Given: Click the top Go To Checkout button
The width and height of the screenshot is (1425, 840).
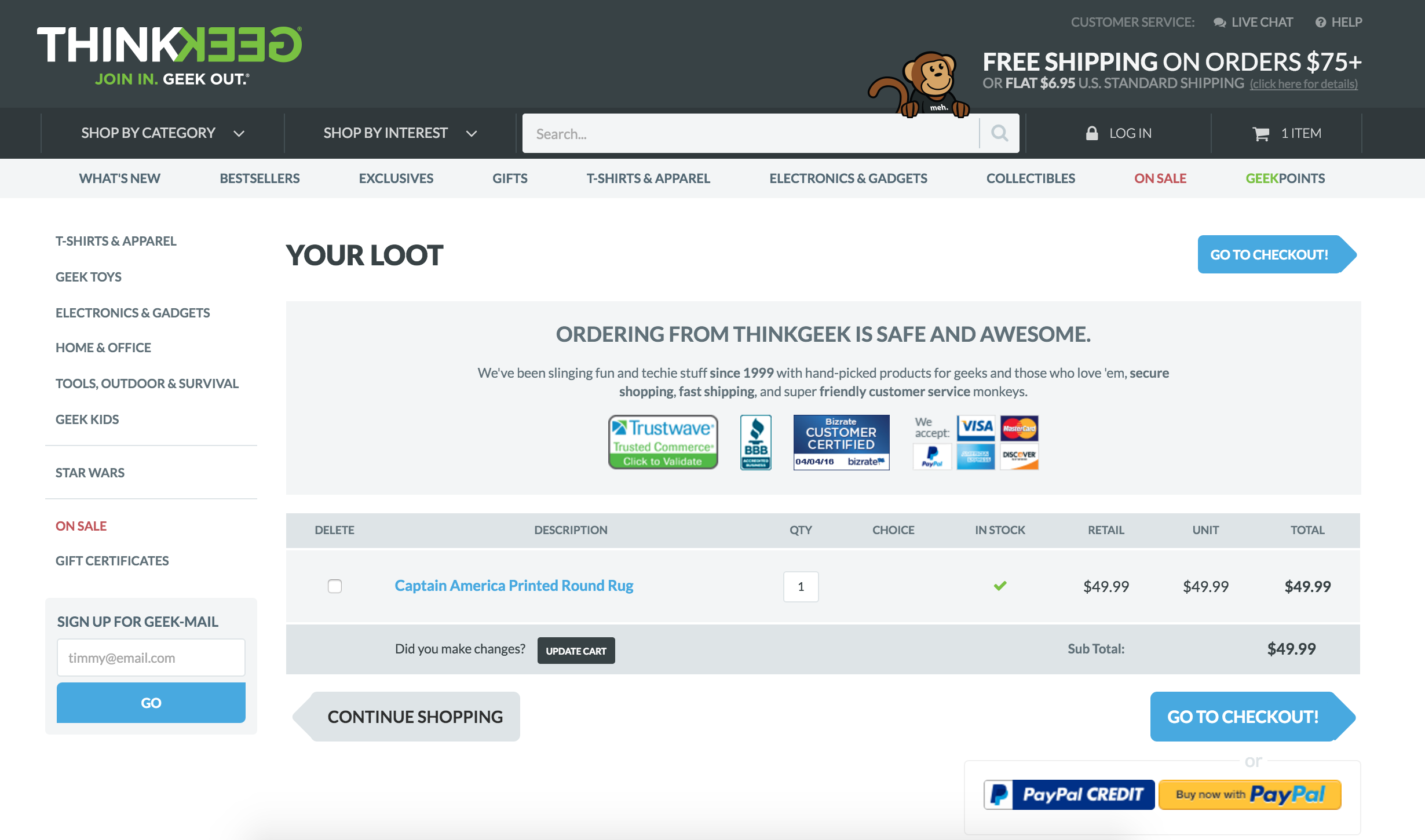Looking at the screenshot, I should pos(1277,254).
